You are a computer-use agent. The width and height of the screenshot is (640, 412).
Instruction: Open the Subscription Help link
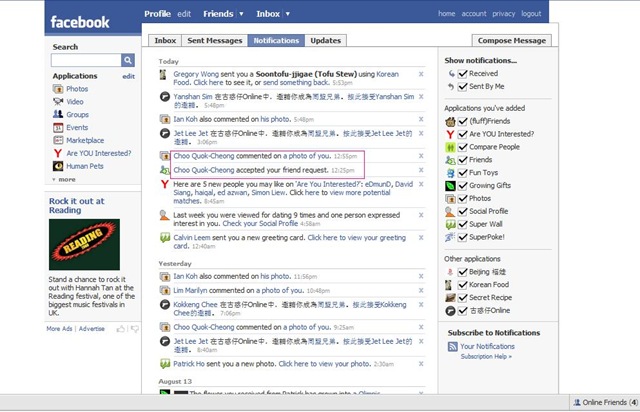[x=486, y=356]
